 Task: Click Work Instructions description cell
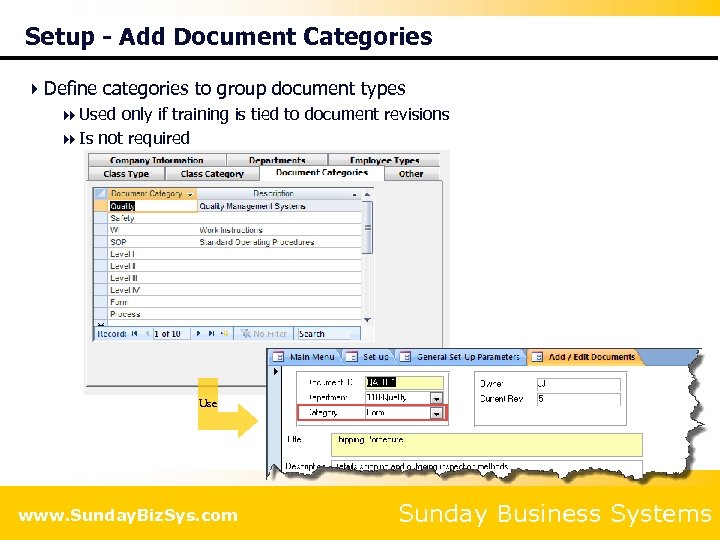280,230
